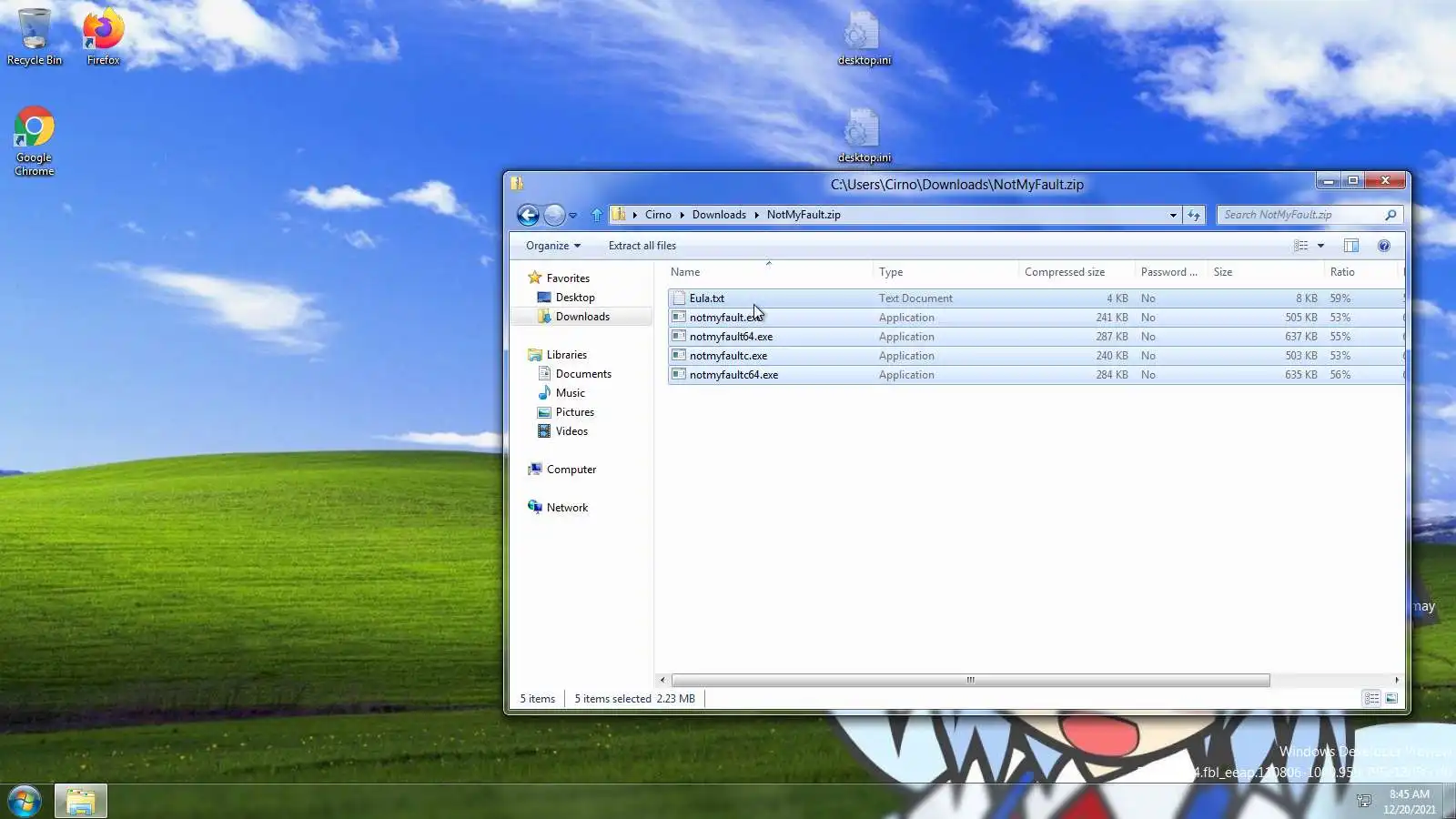Select the notmyfaultc.exe file name
1456x819 pixels.
coord(728,356)
